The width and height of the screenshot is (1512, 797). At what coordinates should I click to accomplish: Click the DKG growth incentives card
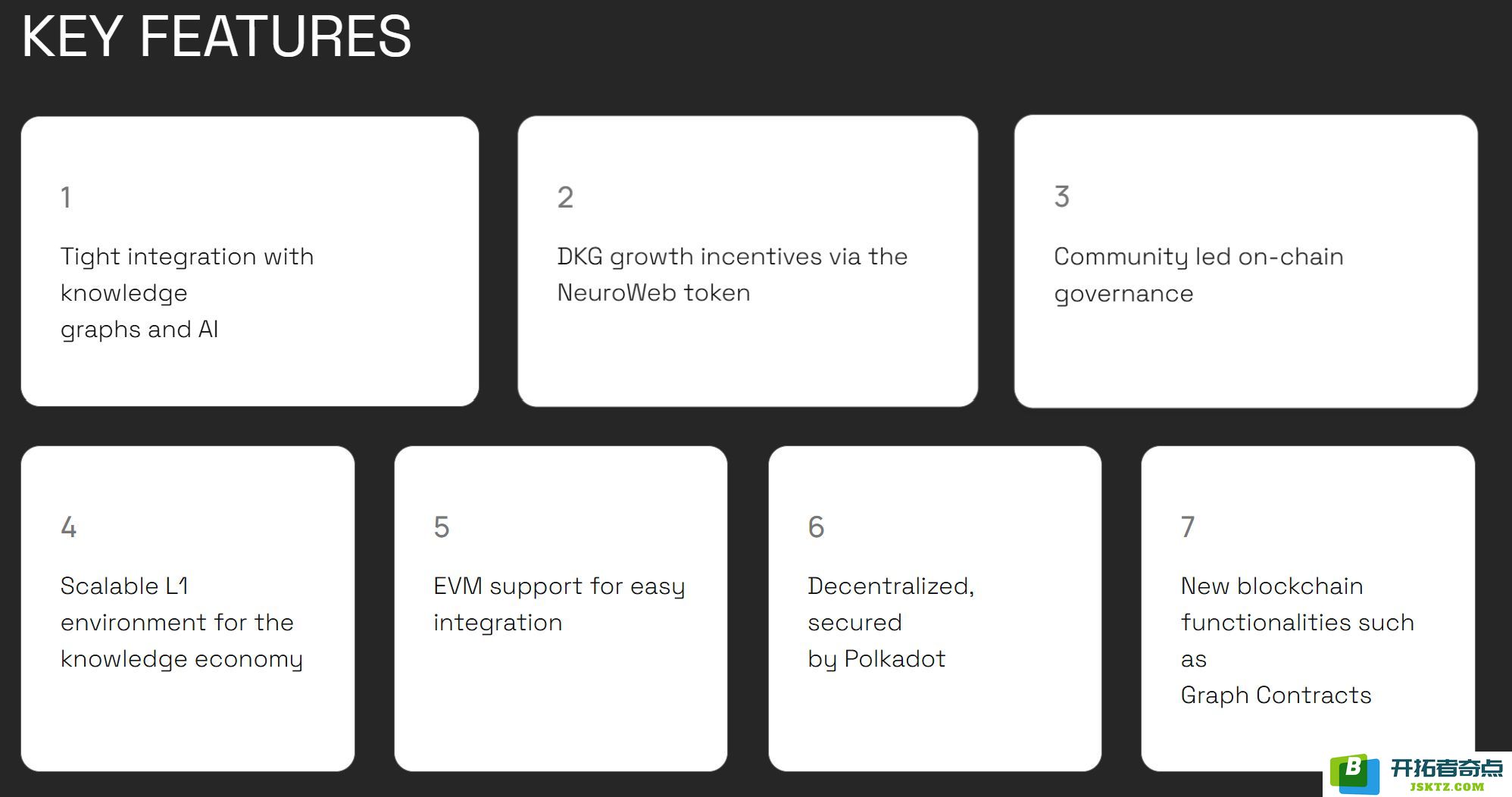coord(748,261)
